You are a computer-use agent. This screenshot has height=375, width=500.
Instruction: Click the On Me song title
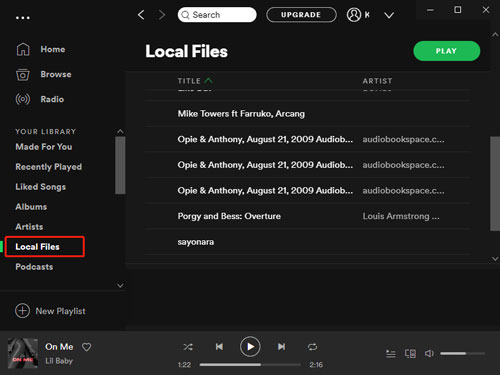coord(59,347)
